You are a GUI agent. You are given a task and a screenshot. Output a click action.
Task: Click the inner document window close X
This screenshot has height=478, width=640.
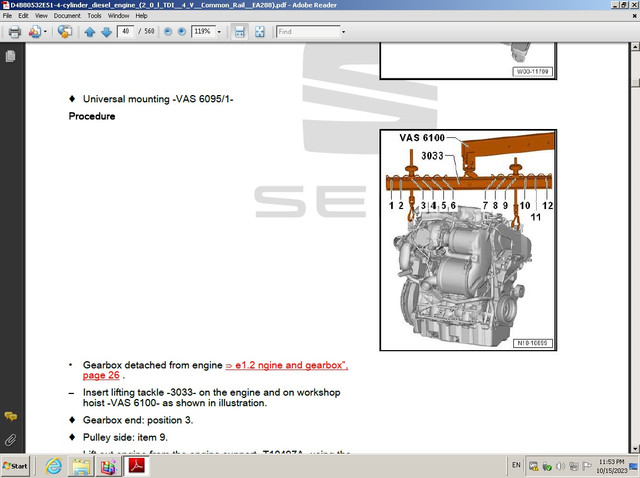(x=635, y=16)
